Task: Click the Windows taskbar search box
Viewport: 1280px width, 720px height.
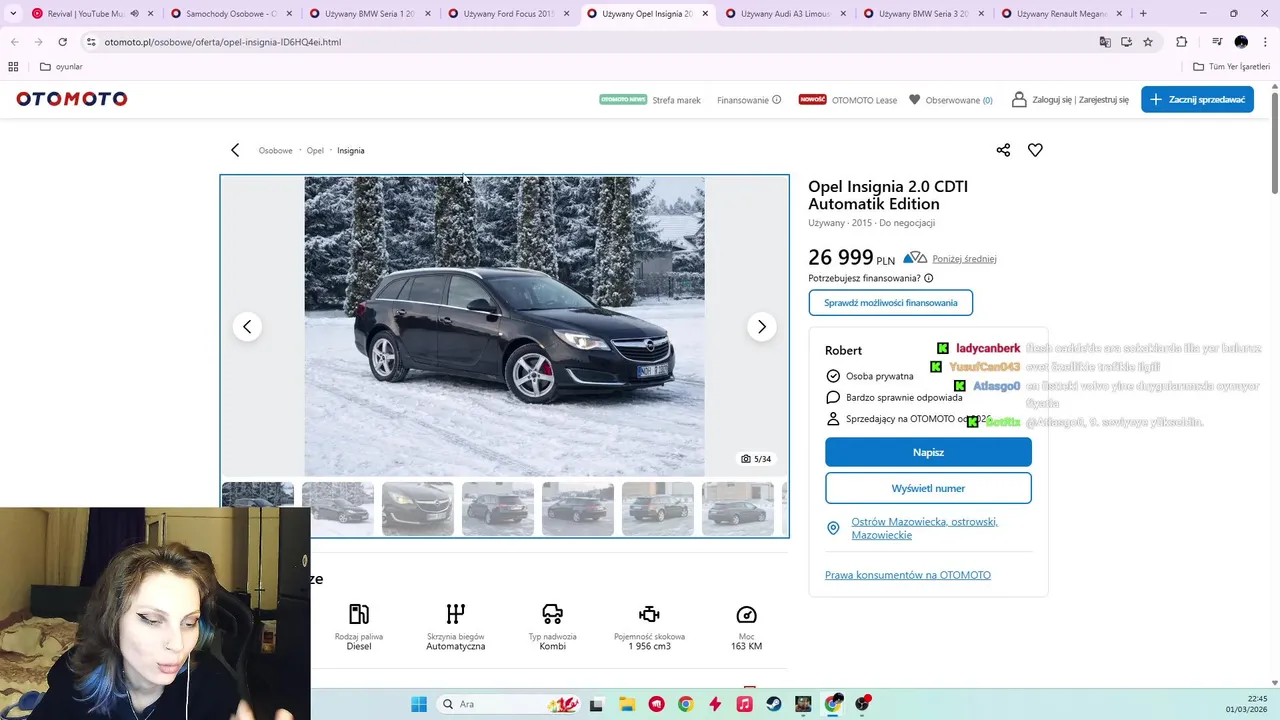Action: click(x=508, y=704)
